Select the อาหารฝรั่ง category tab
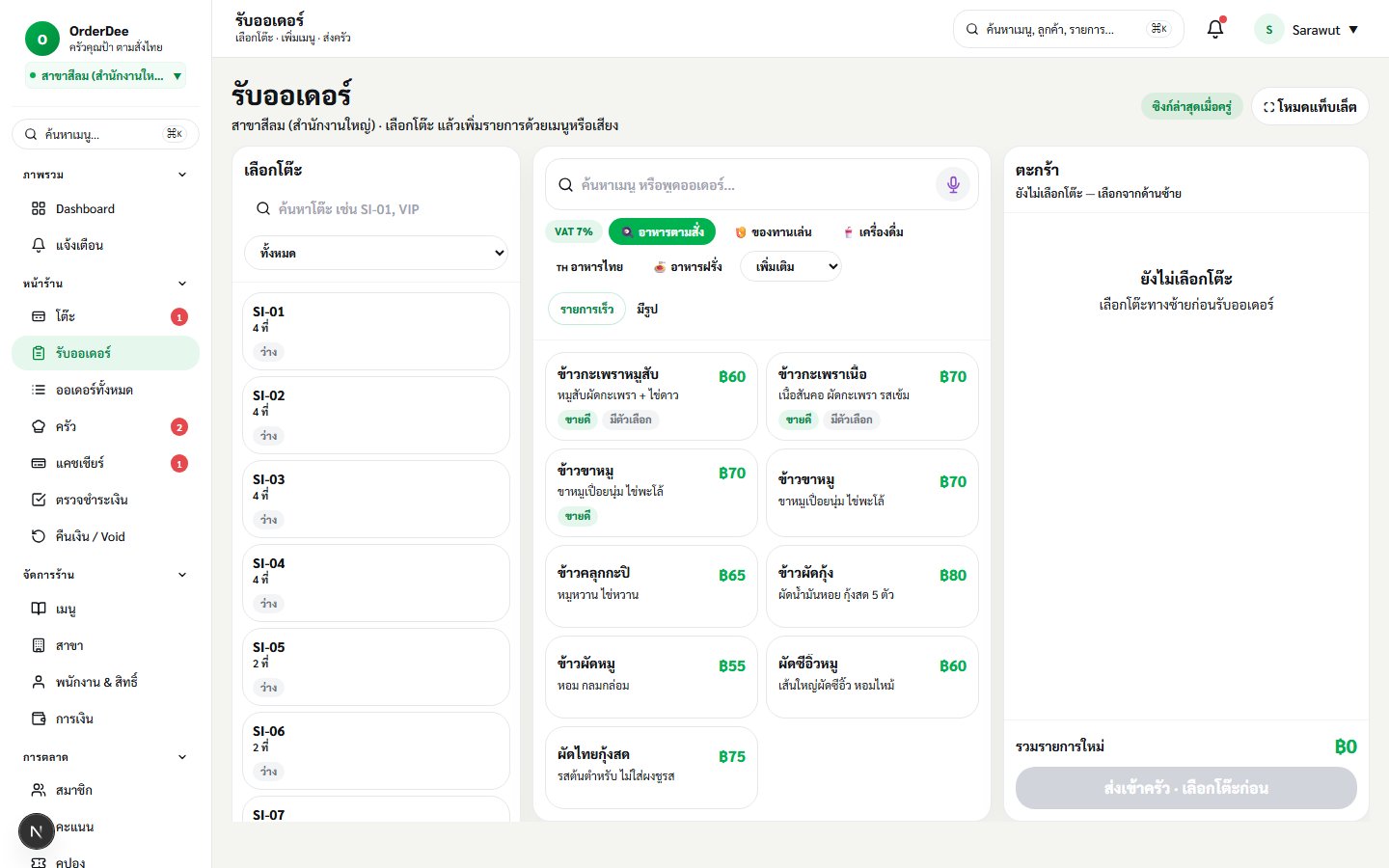Screen dimensions: 1389x868 [x=688, y=266]
